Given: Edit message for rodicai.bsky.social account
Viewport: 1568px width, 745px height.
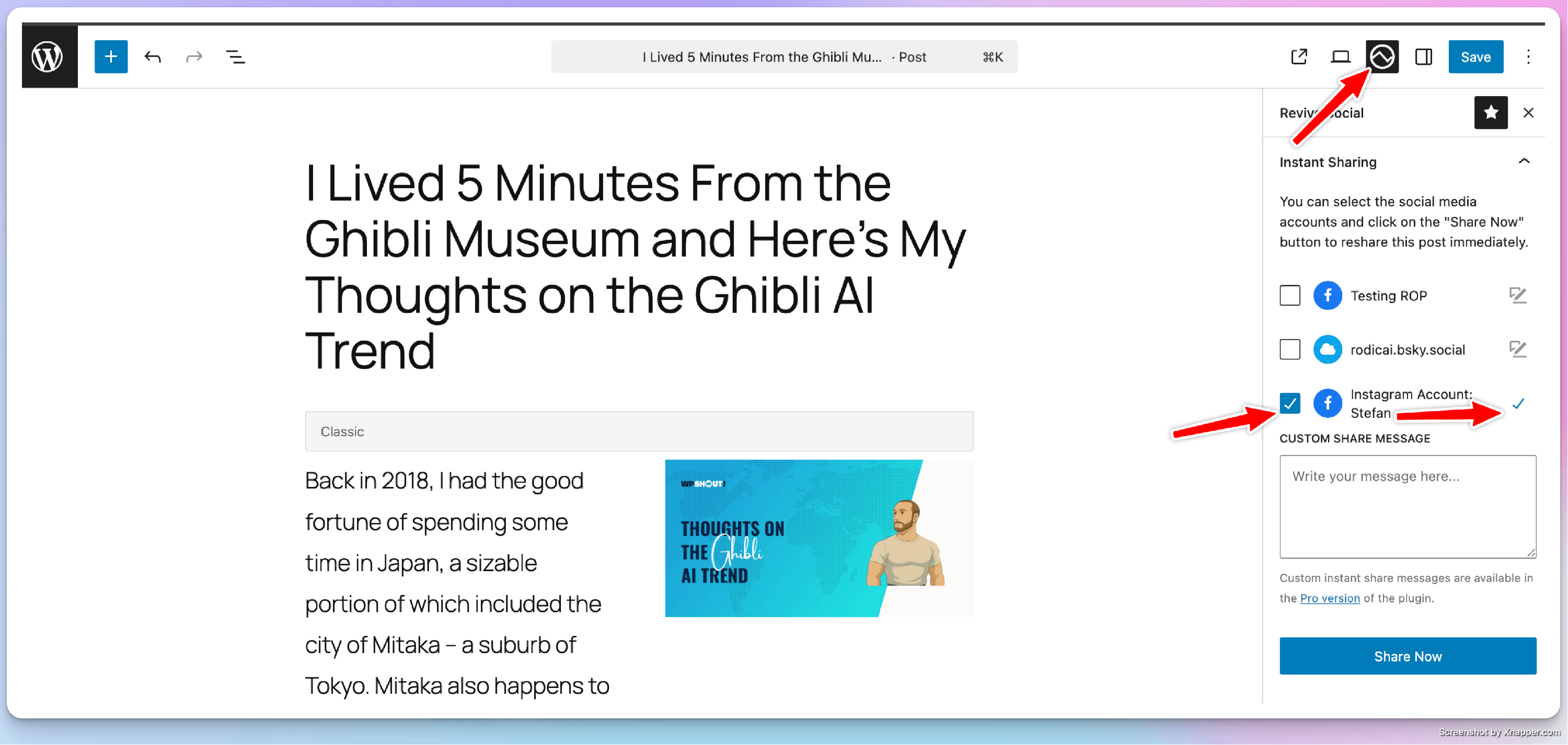Looking at the screenshot, I should pos(1517,350).
